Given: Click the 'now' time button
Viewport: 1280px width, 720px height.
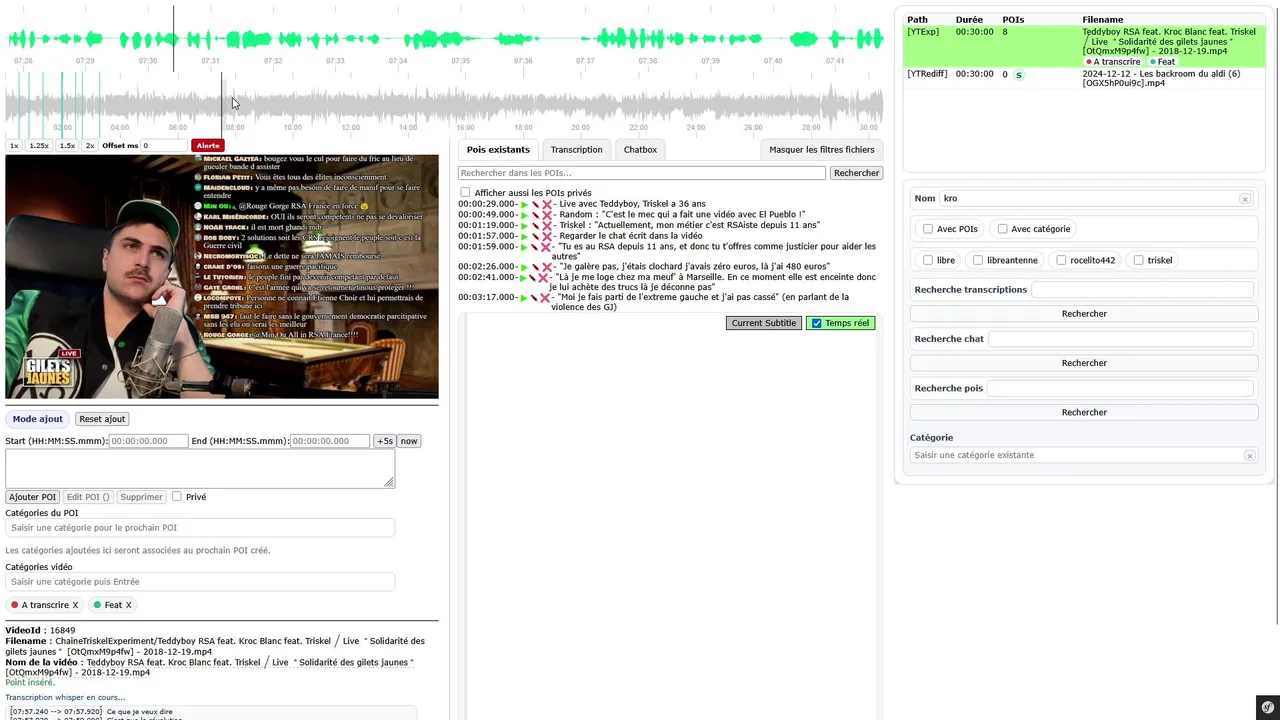Looking at the screenshot, I should coord(409,441).
